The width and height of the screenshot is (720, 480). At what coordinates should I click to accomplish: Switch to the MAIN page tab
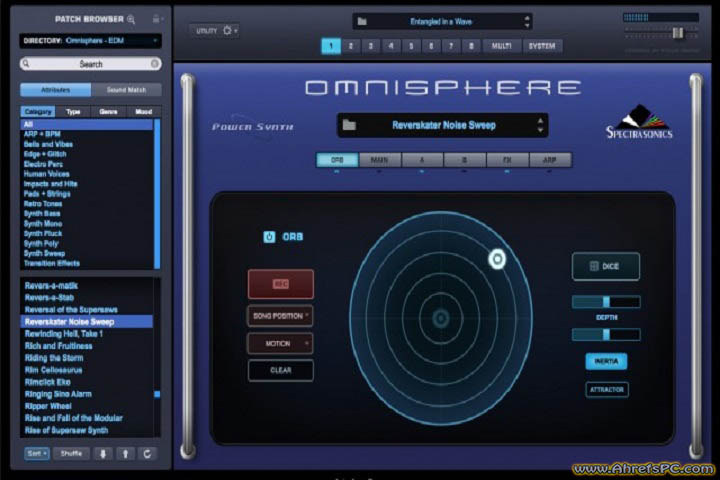tap(379, 160)
